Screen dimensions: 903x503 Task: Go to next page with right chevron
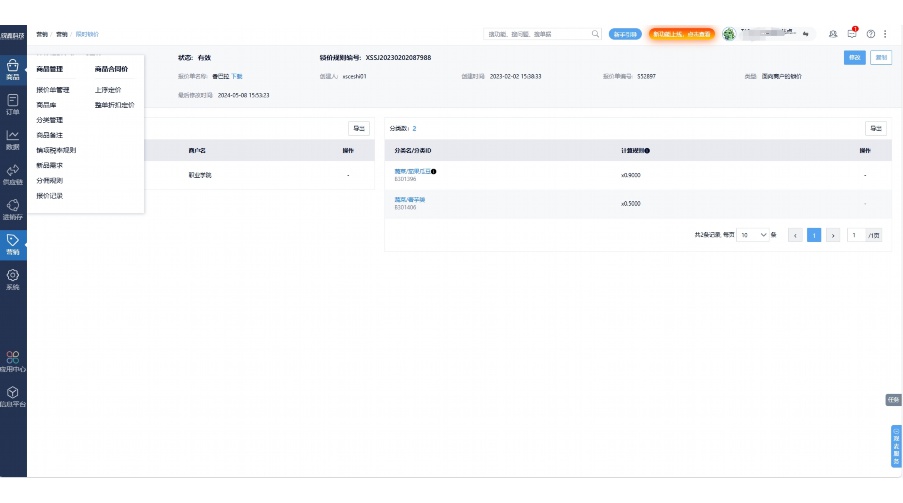832,235
